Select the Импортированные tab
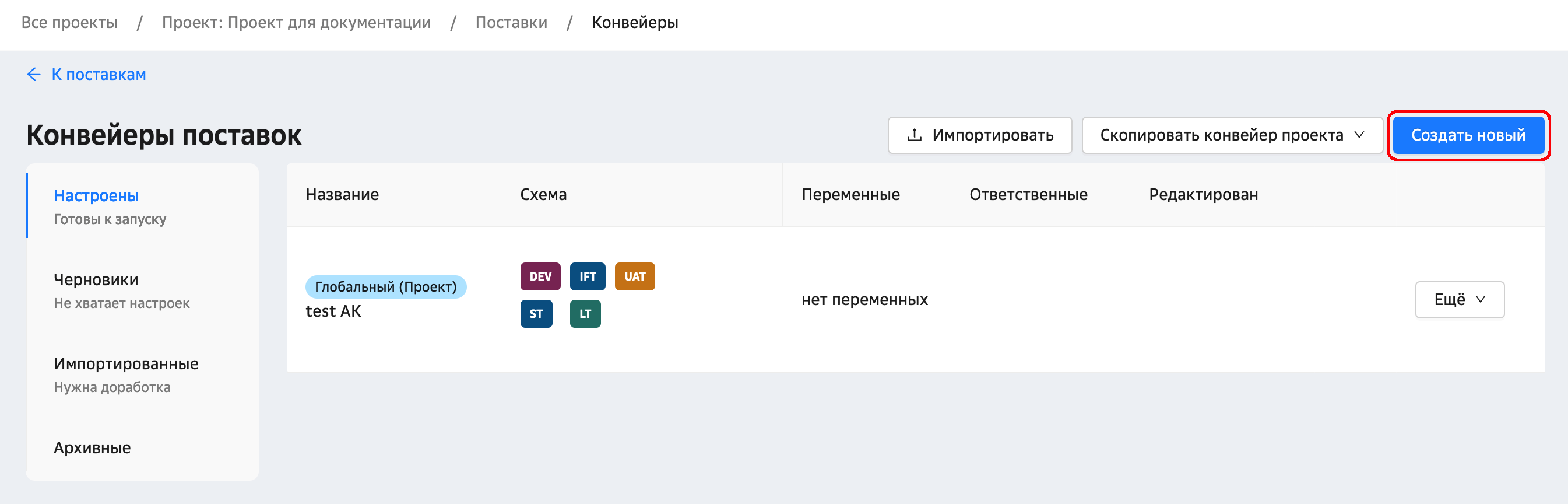 point(126,364)
